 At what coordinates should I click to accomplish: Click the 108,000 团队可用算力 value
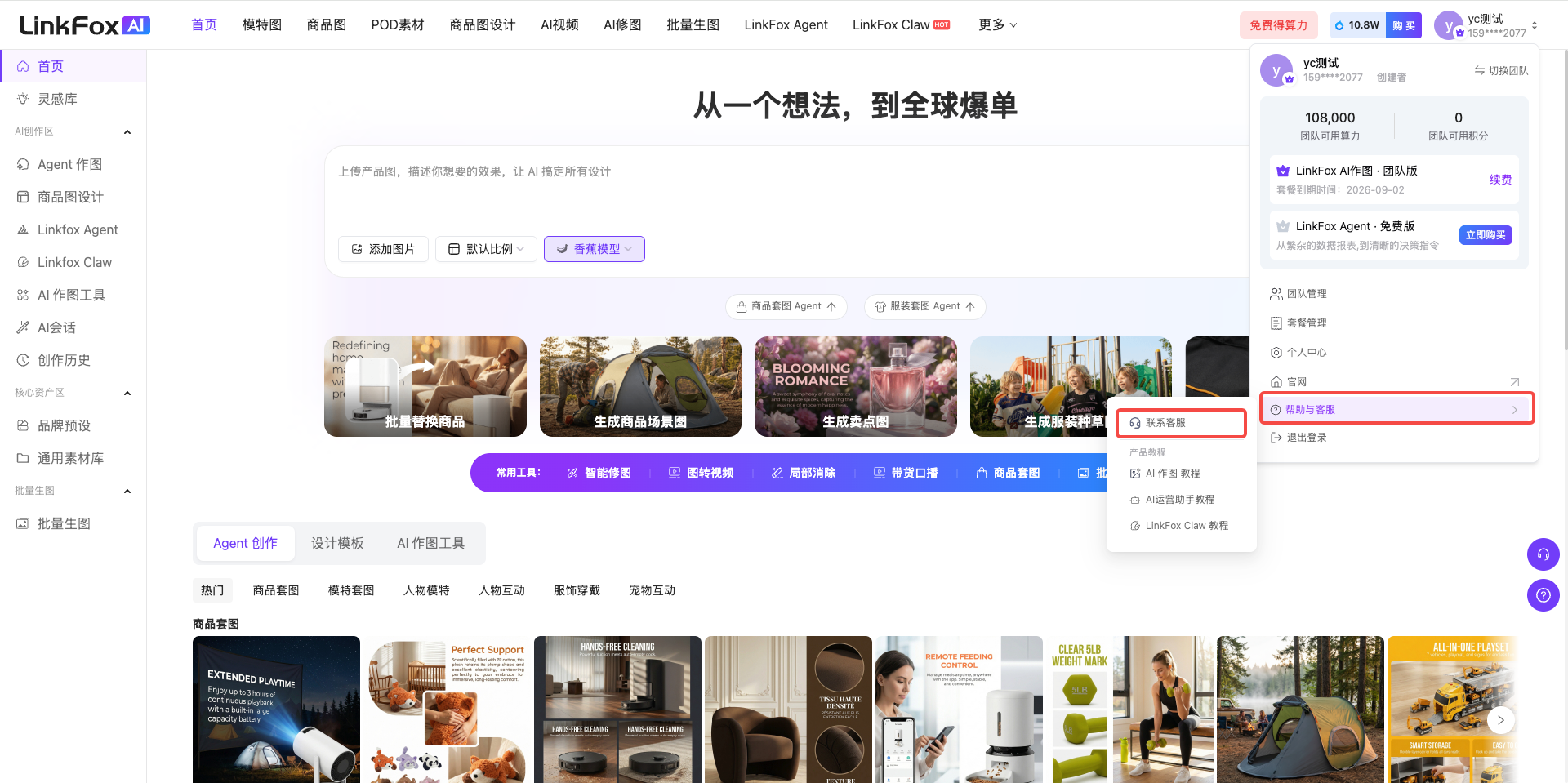(1330, 118)
